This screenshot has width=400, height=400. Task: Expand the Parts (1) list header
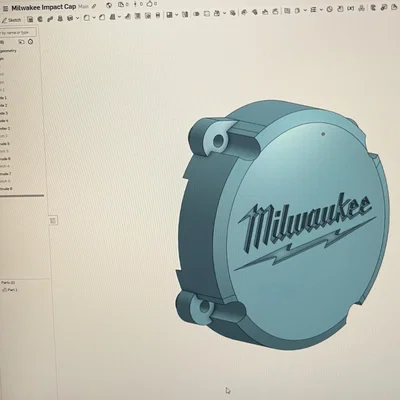coord(8,283)
